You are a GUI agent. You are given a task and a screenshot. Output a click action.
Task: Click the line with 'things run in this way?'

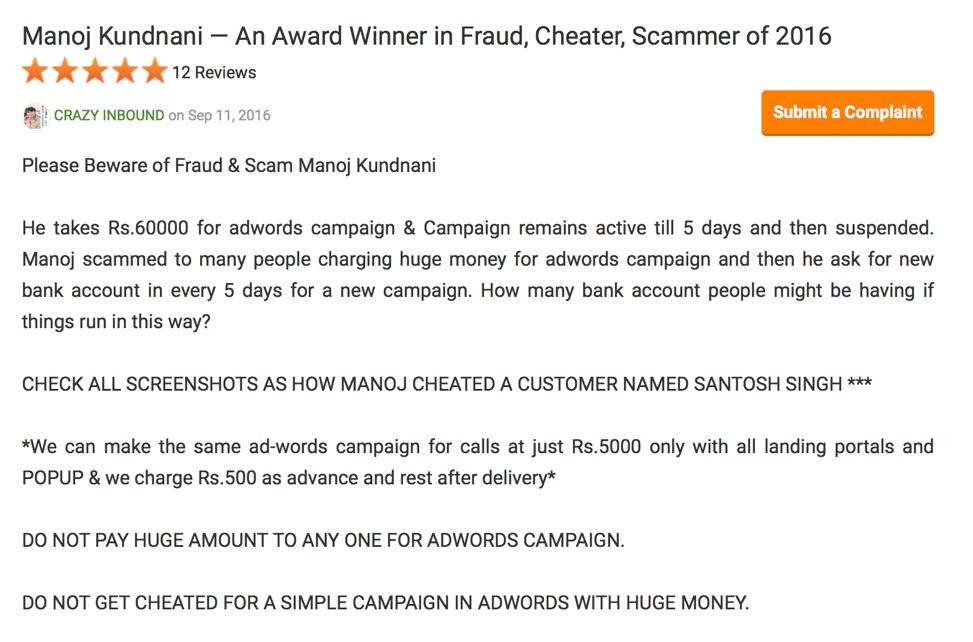(x=117, y=322)
